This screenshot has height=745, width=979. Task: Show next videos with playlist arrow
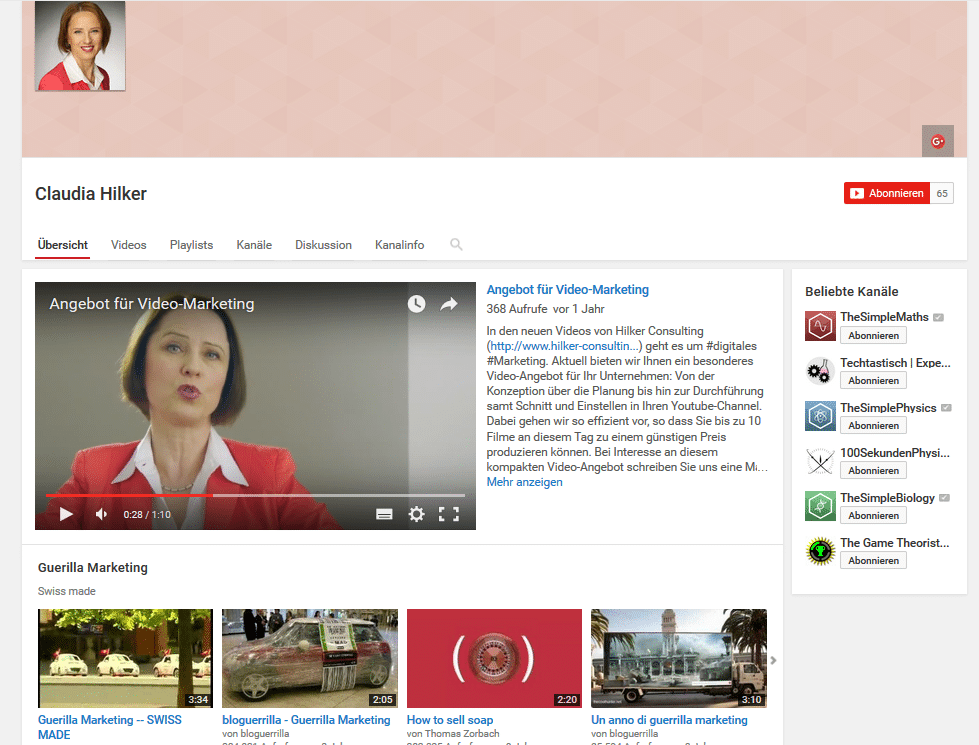pyautogui.click(x=774, y=660)
